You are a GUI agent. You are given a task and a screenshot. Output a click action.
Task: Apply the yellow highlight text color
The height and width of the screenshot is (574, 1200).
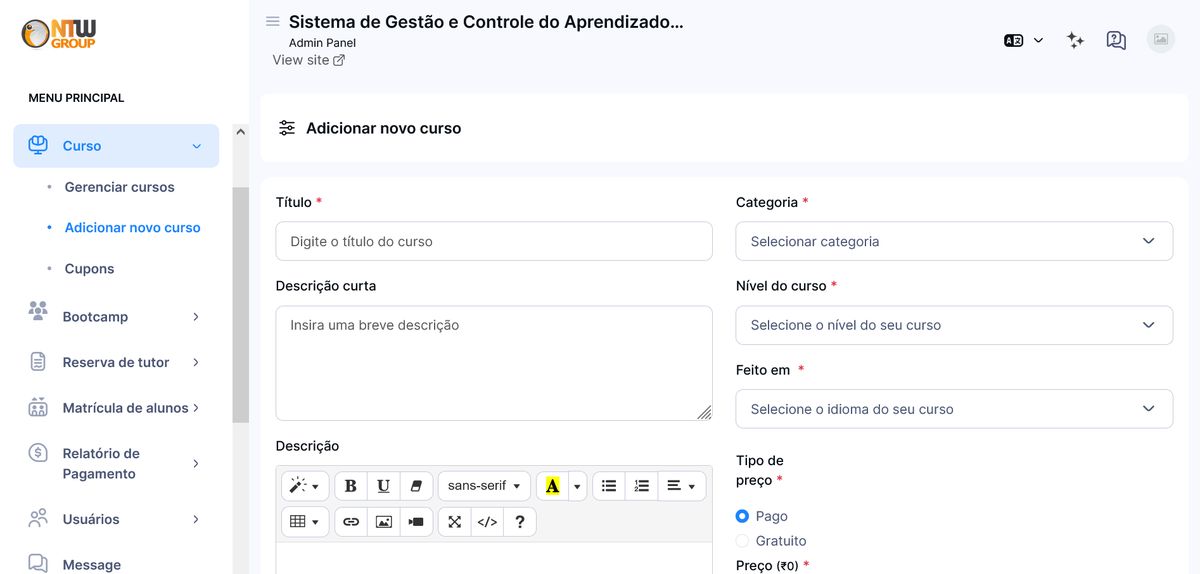(552, 486)
